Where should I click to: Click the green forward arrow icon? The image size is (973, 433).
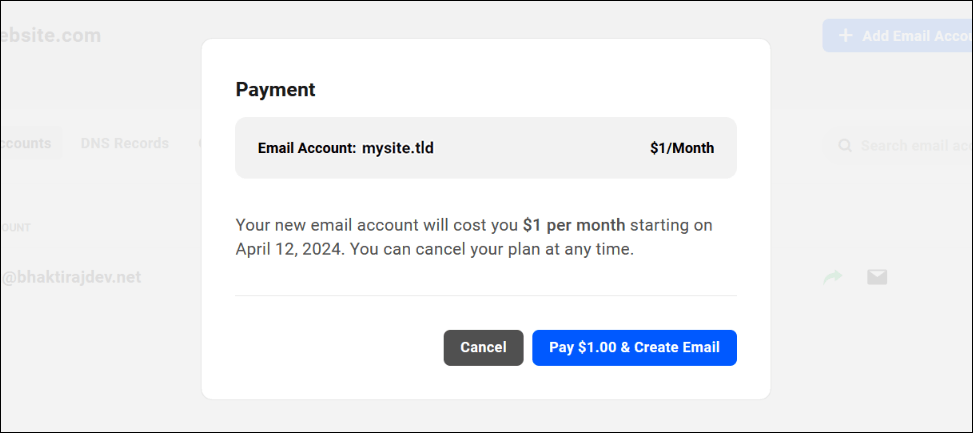tap(832, 277)
